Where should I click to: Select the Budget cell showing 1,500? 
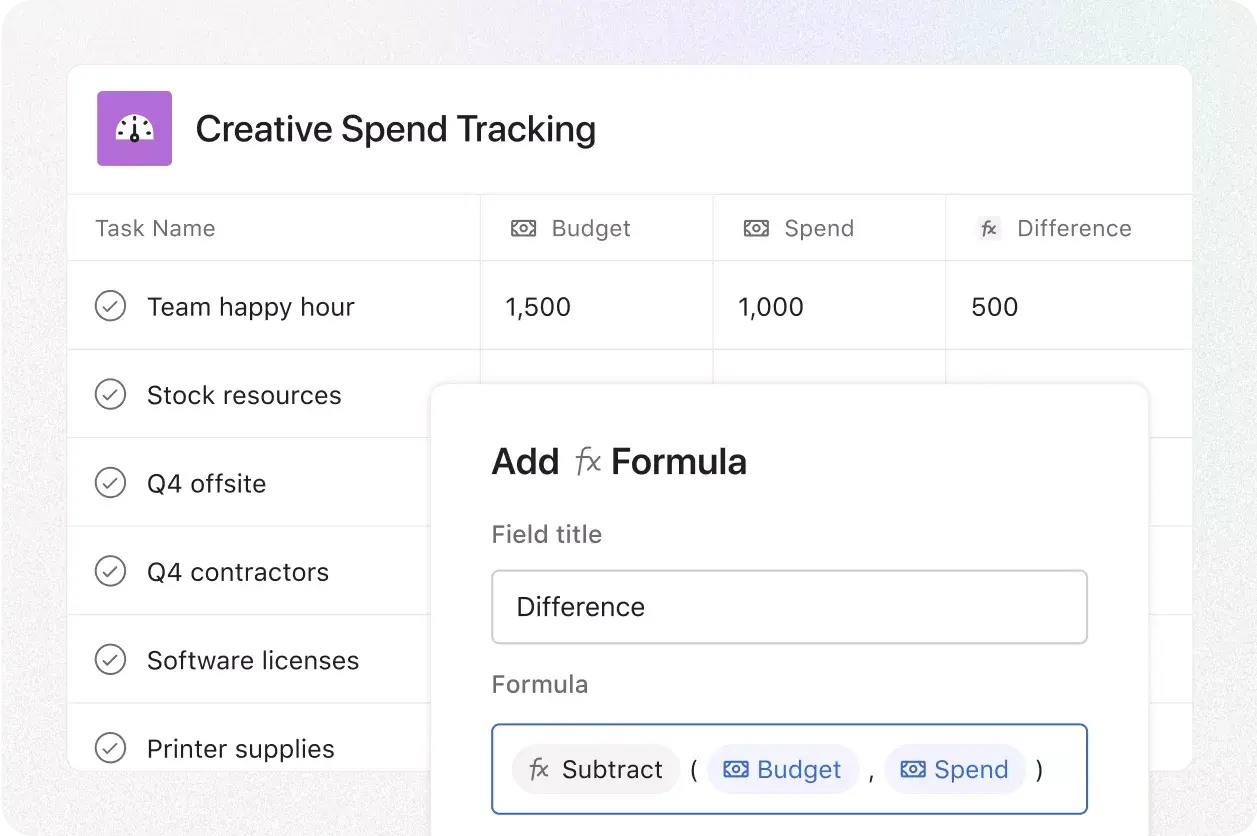pos(538,306)
